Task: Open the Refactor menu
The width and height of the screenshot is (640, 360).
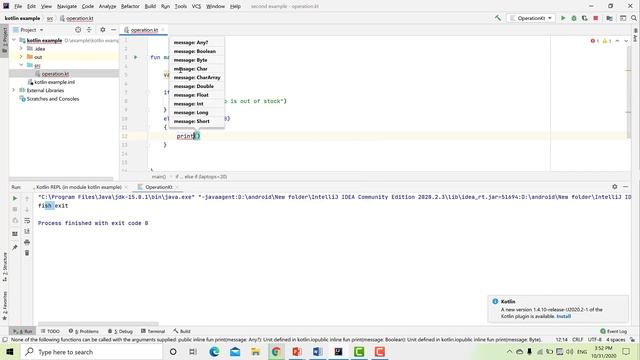Action: [x=130, y=7]
